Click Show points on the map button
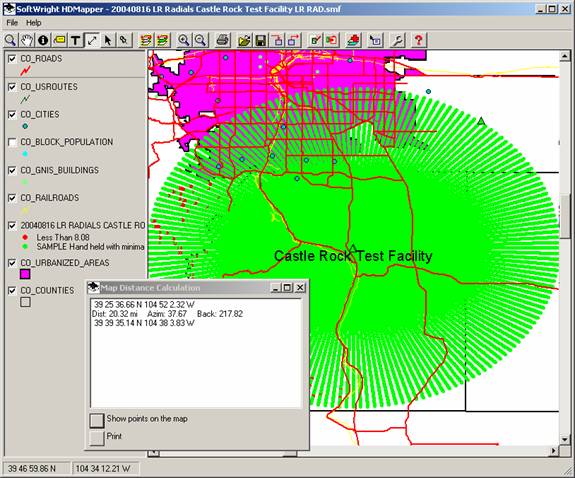 point(97,420)
